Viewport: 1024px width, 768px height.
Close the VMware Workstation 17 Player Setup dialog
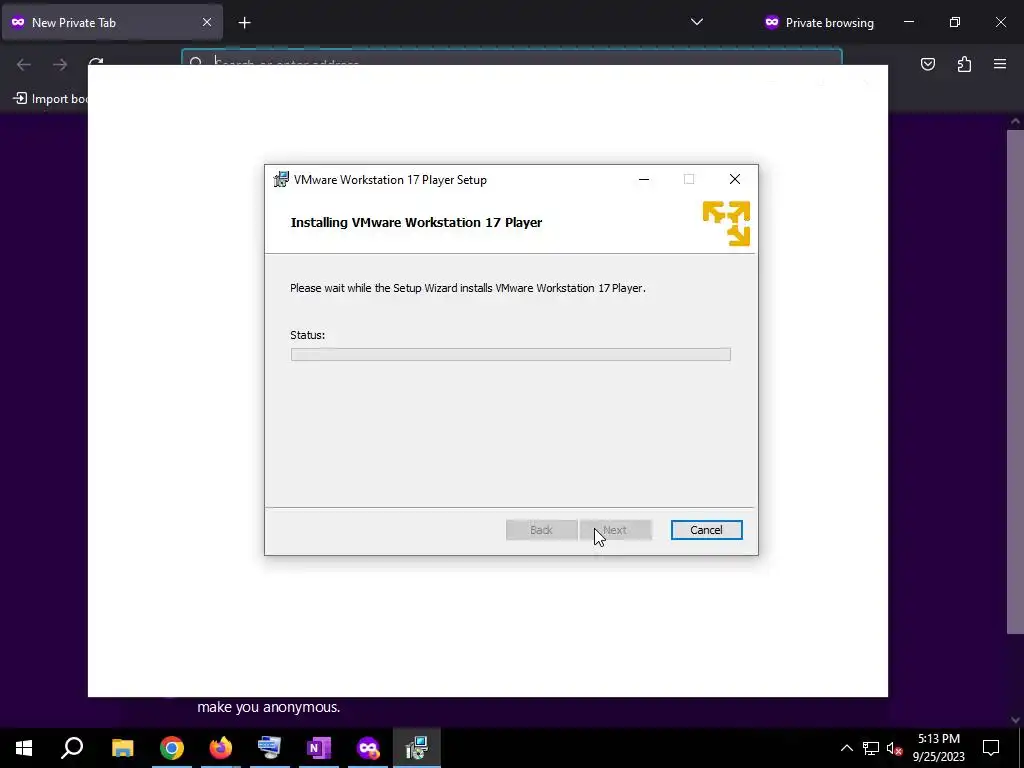pyautogui.click(x=735, y=180)
